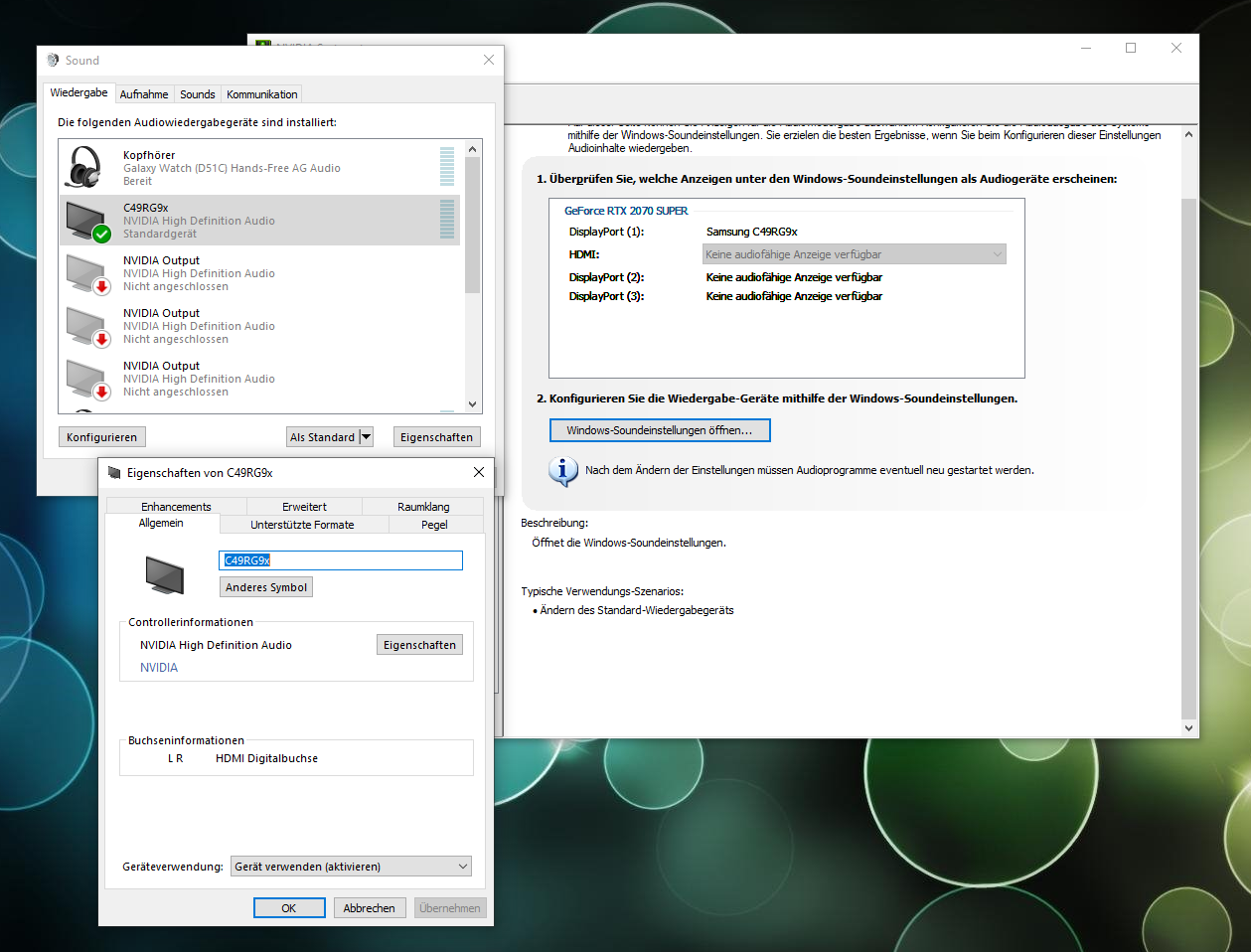This screenshot has height=952, width=1251.
Task: Click the disabled Übernehmen button
Action: point(450,908)
